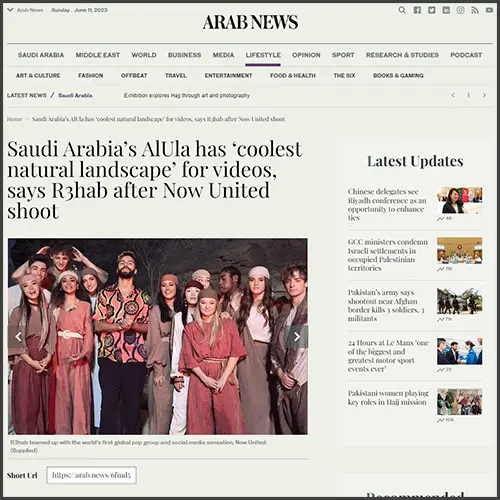Screen dimensions: 500x500
Task: Go to next slideshow photo
Action: click(x=297, y=337)
